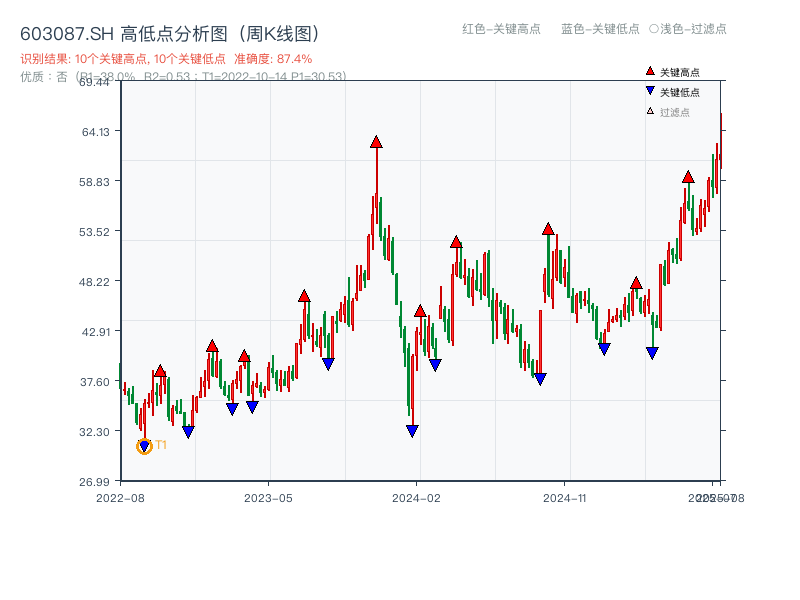Select the blue low marker near 39.3 just after 2024-02

(435, 365)
